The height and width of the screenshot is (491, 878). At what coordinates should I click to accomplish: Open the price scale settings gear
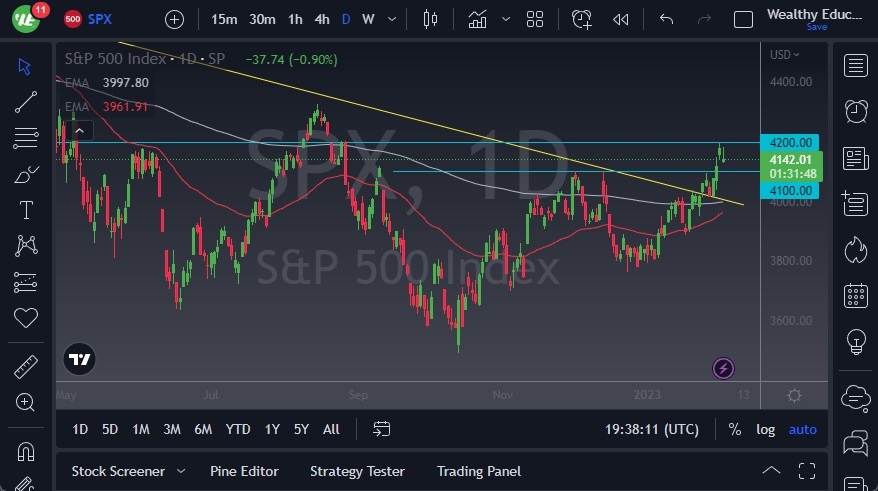[x=794, y=395]
